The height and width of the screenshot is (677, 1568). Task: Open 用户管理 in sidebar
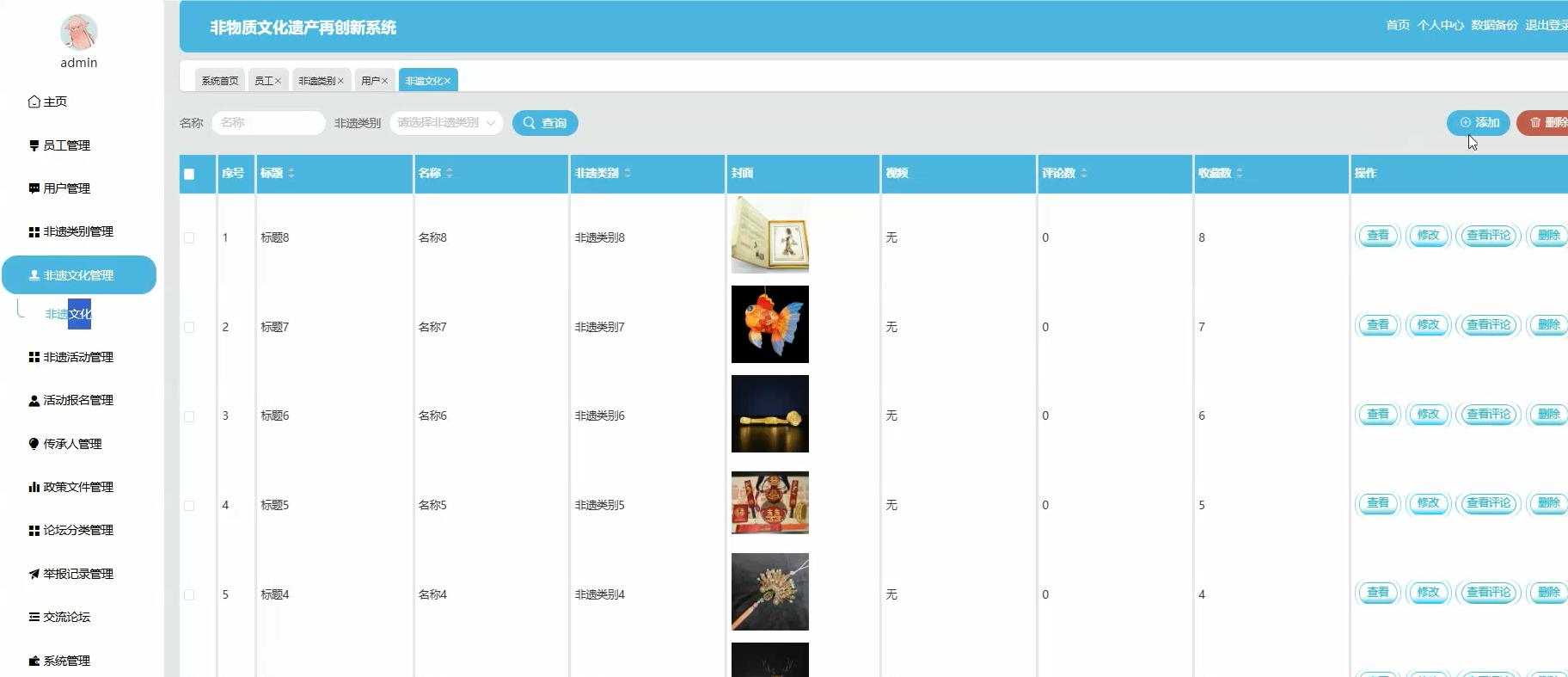pyautogui.click(x=59, y=188)
